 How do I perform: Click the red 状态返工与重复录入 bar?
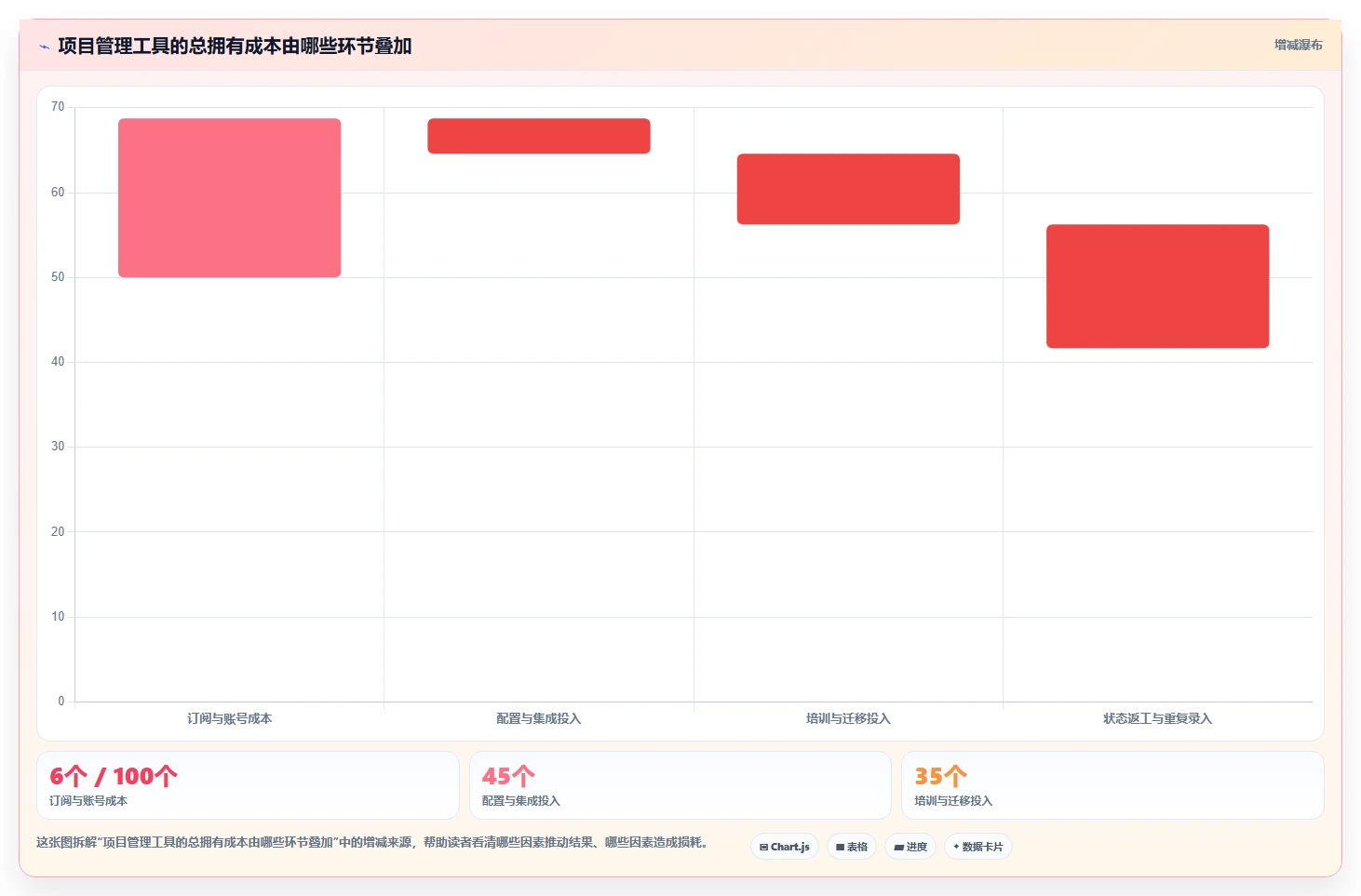[x=1157, y=287]
